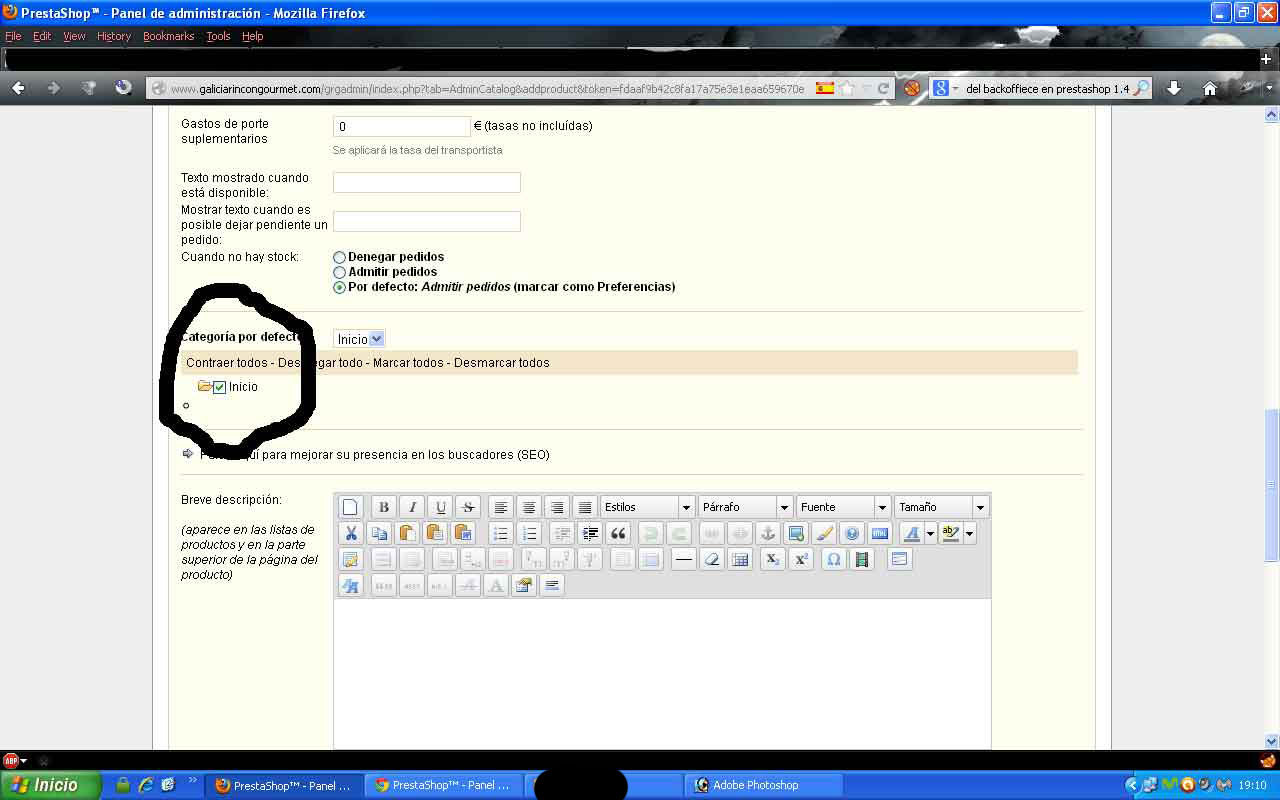Insert a bulleted list

click(x=501, y=533)
